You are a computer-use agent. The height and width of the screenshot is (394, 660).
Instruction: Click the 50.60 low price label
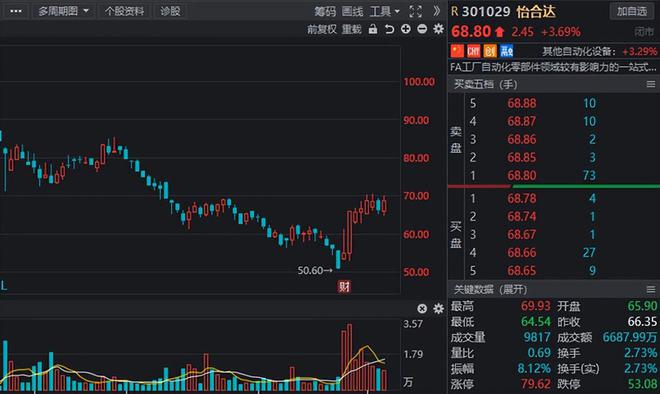(x=314, y=270)
